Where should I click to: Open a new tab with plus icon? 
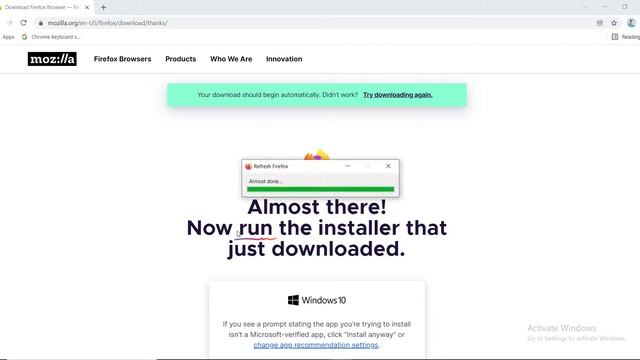point(103,7)
